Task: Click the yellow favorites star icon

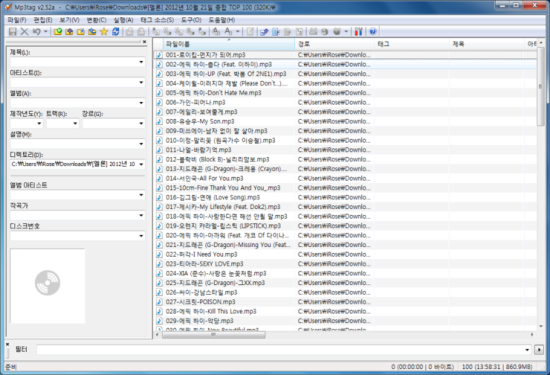Action: point(104,32)
